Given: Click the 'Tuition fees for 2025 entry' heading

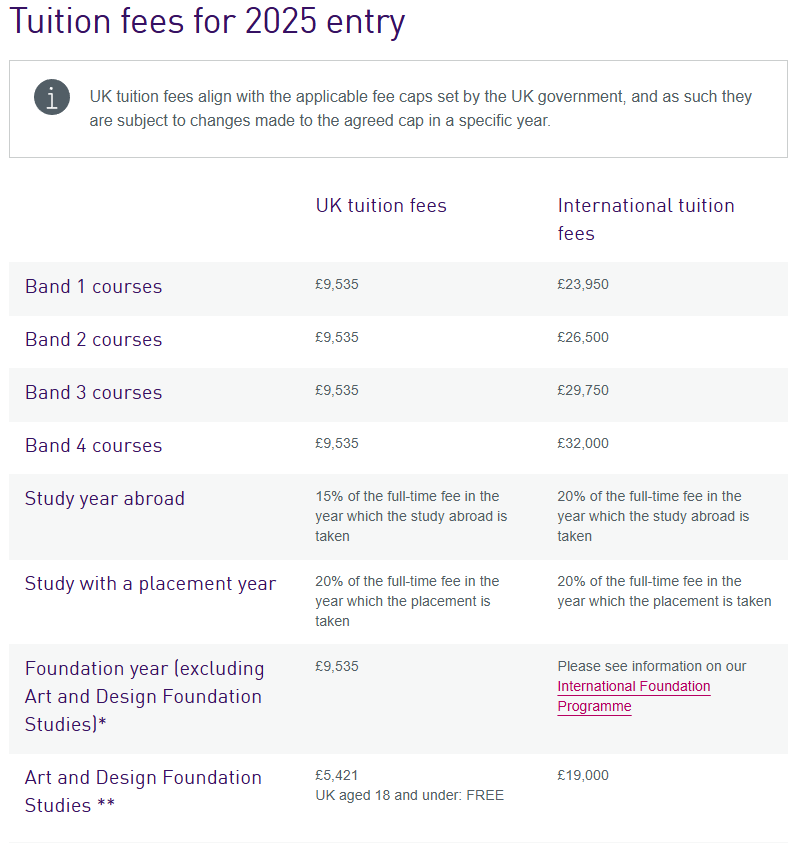Looking at the screenshot, I should (x=207, y=22).
